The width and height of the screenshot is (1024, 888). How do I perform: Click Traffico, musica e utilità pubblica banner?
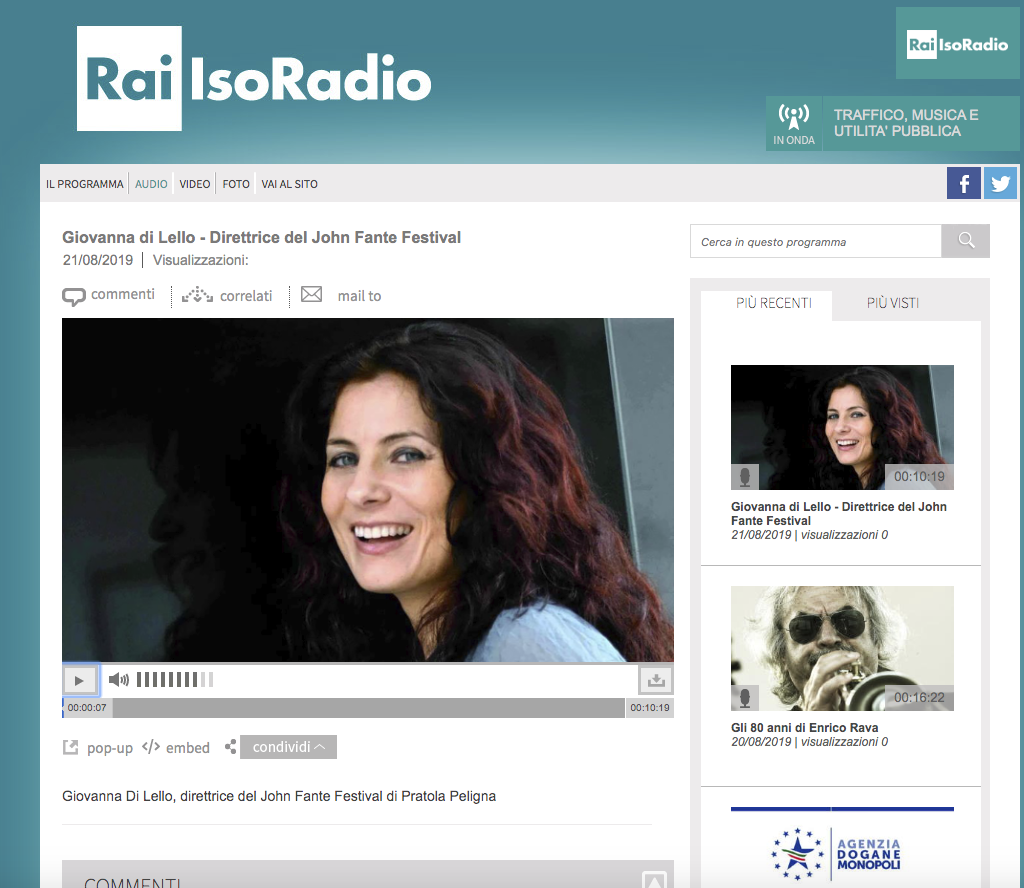coord(920,123)
